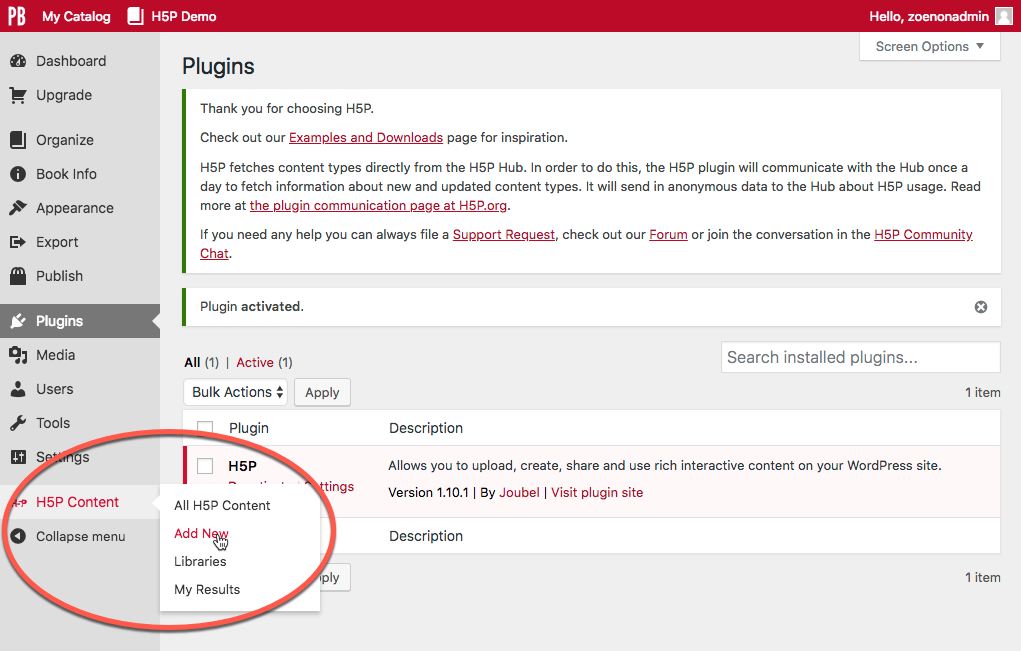Choose Add New in H5P Content submenu
This screenshot has width=1021, height=651.
pos(201,534)
